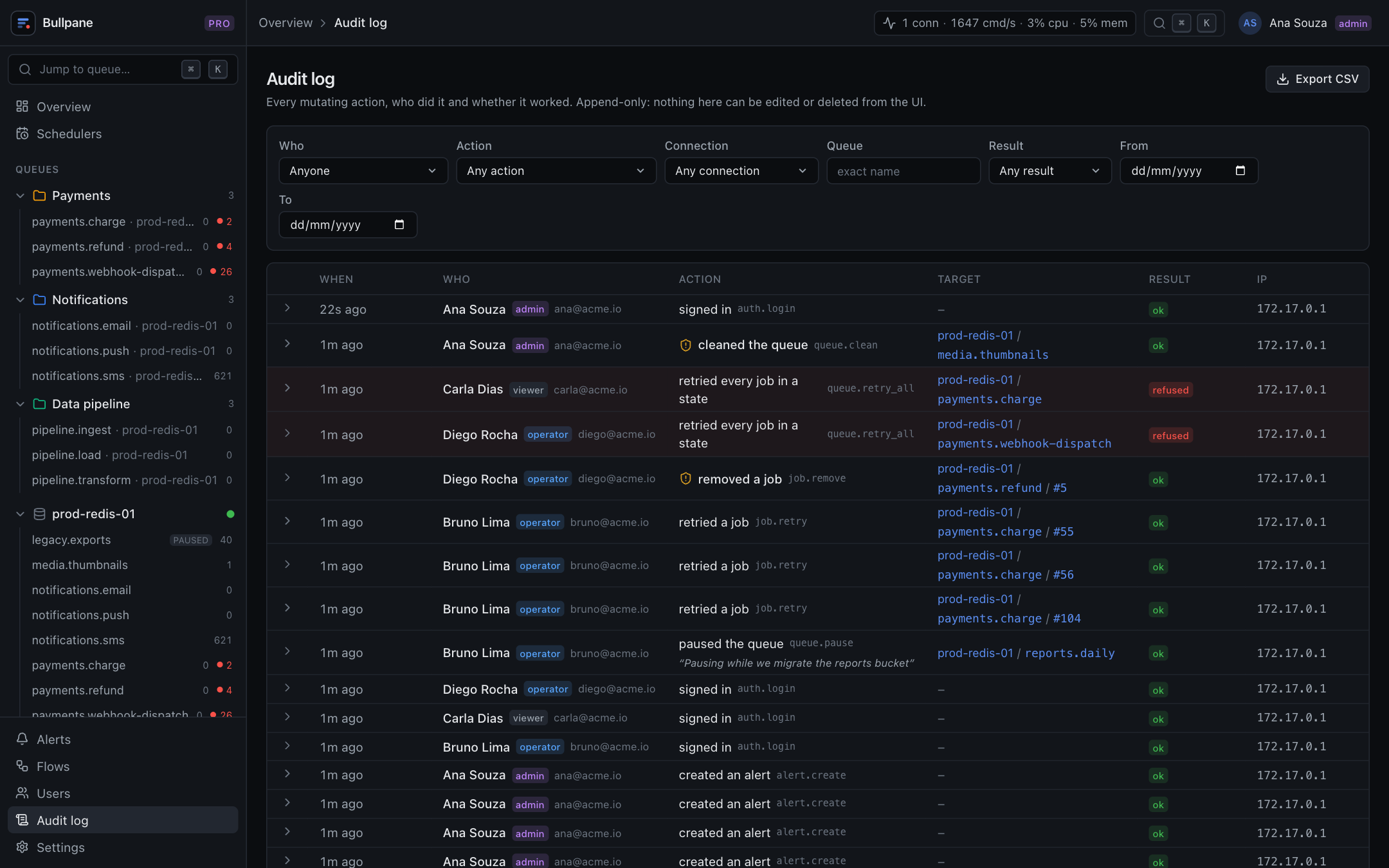Click the search magnifier icon in top bar
Image resolution: width=1389 pixels, height=868 pixels.
click(1159, 23)
